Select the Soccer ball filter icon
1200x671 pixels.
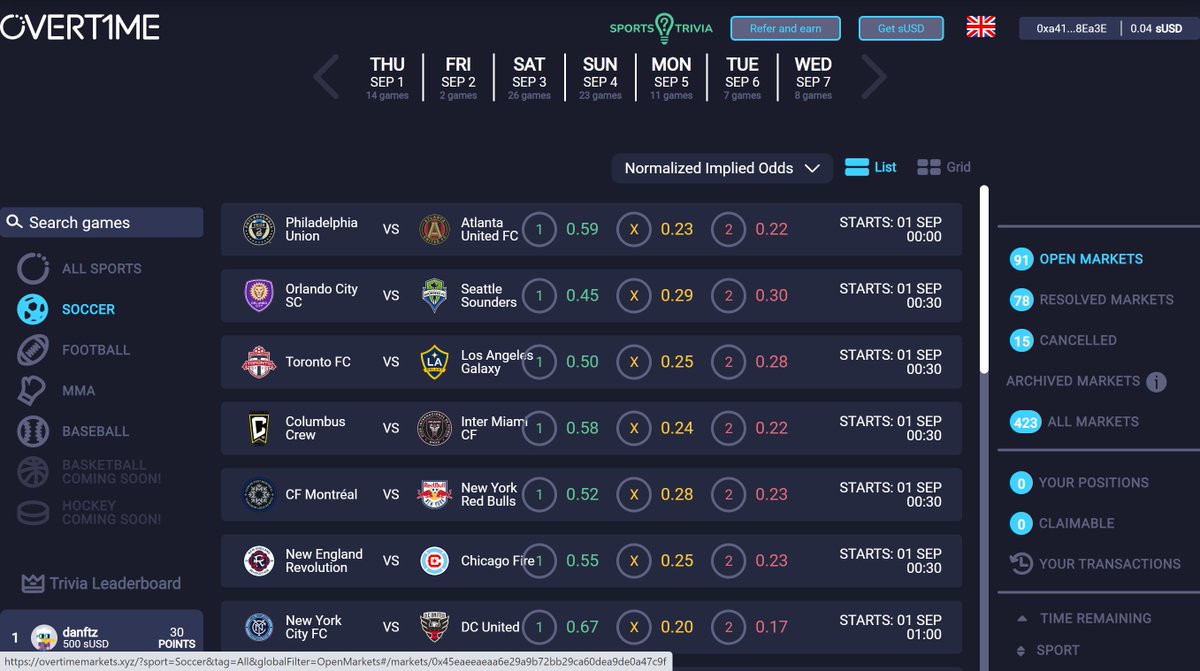[x=33, y=309]
